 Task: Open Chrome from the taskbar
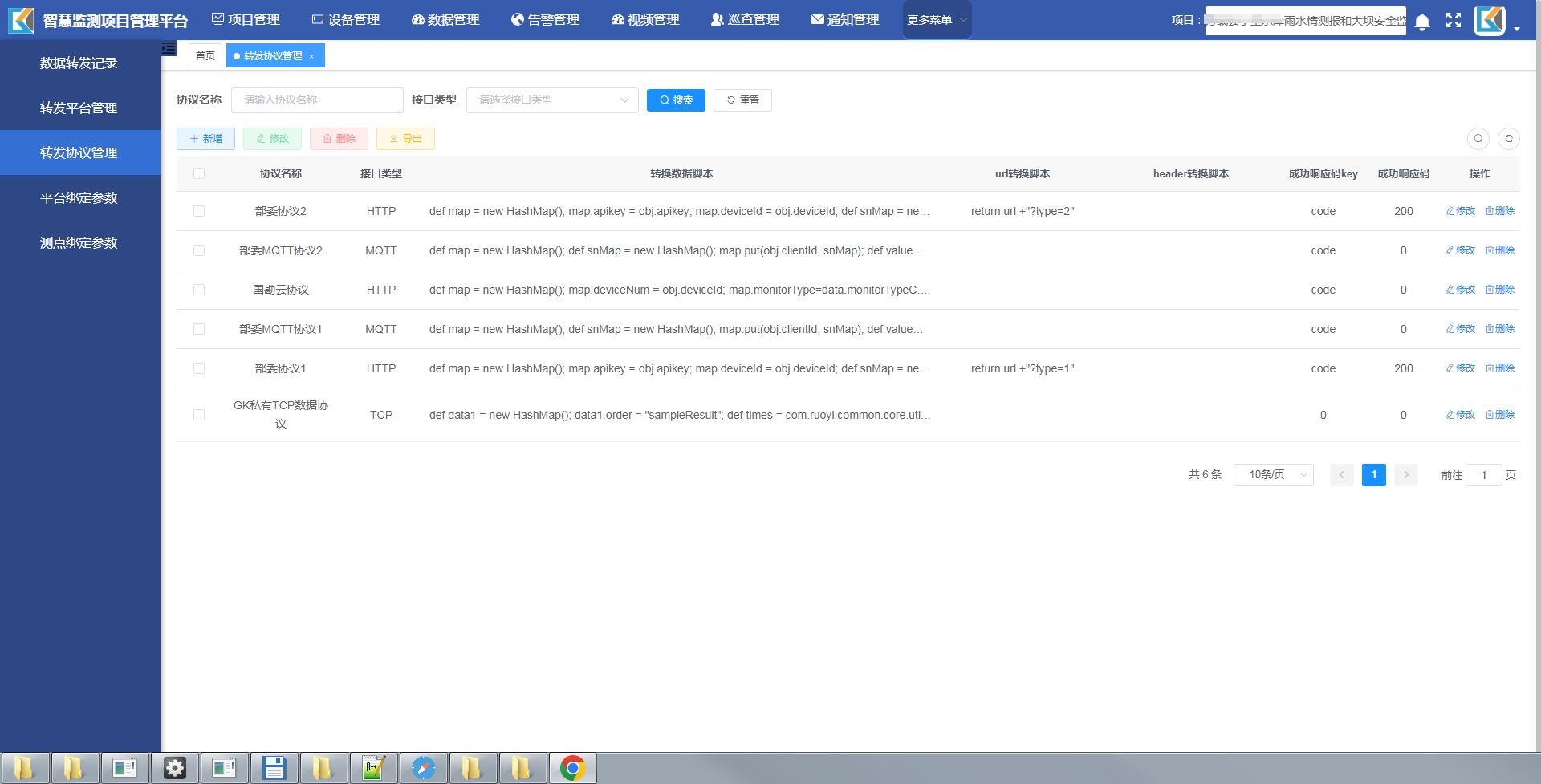click(573, 768)
